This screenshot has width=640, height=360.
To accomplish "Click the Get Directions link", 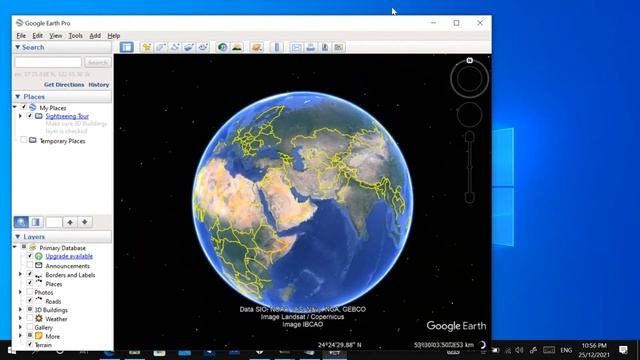I will click(x=64, y=84).
